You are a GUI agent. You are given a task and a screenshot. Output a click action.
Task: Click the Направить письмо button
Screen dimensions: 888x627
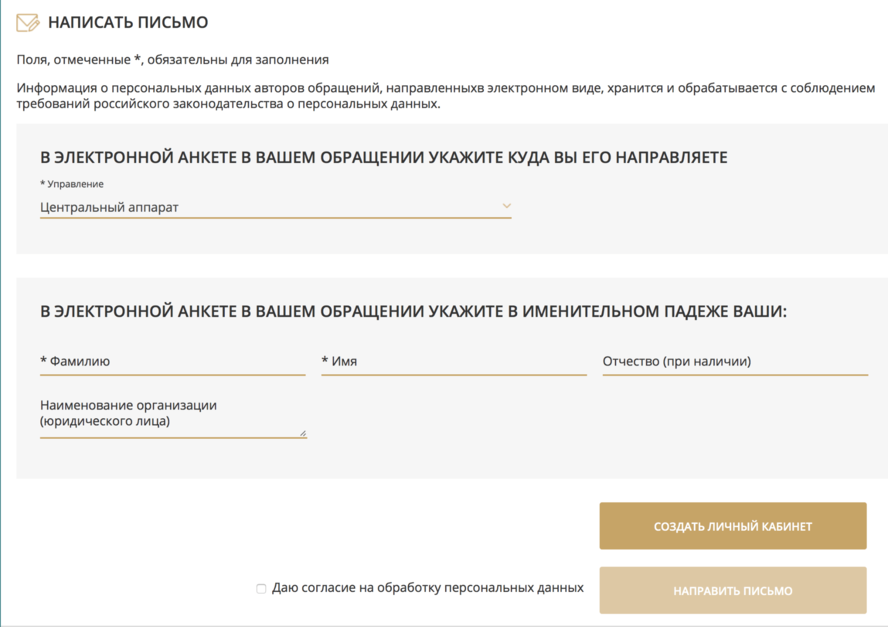tap(733, 591)
